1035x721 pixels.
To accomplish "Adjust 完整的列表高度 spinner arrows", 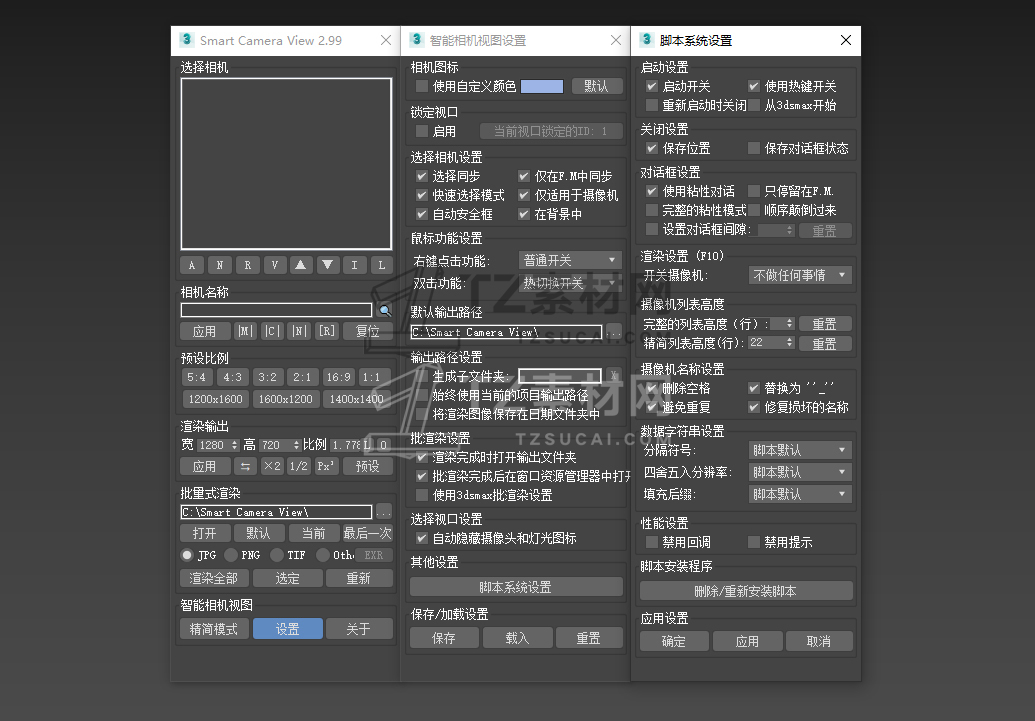I will 790,323.
